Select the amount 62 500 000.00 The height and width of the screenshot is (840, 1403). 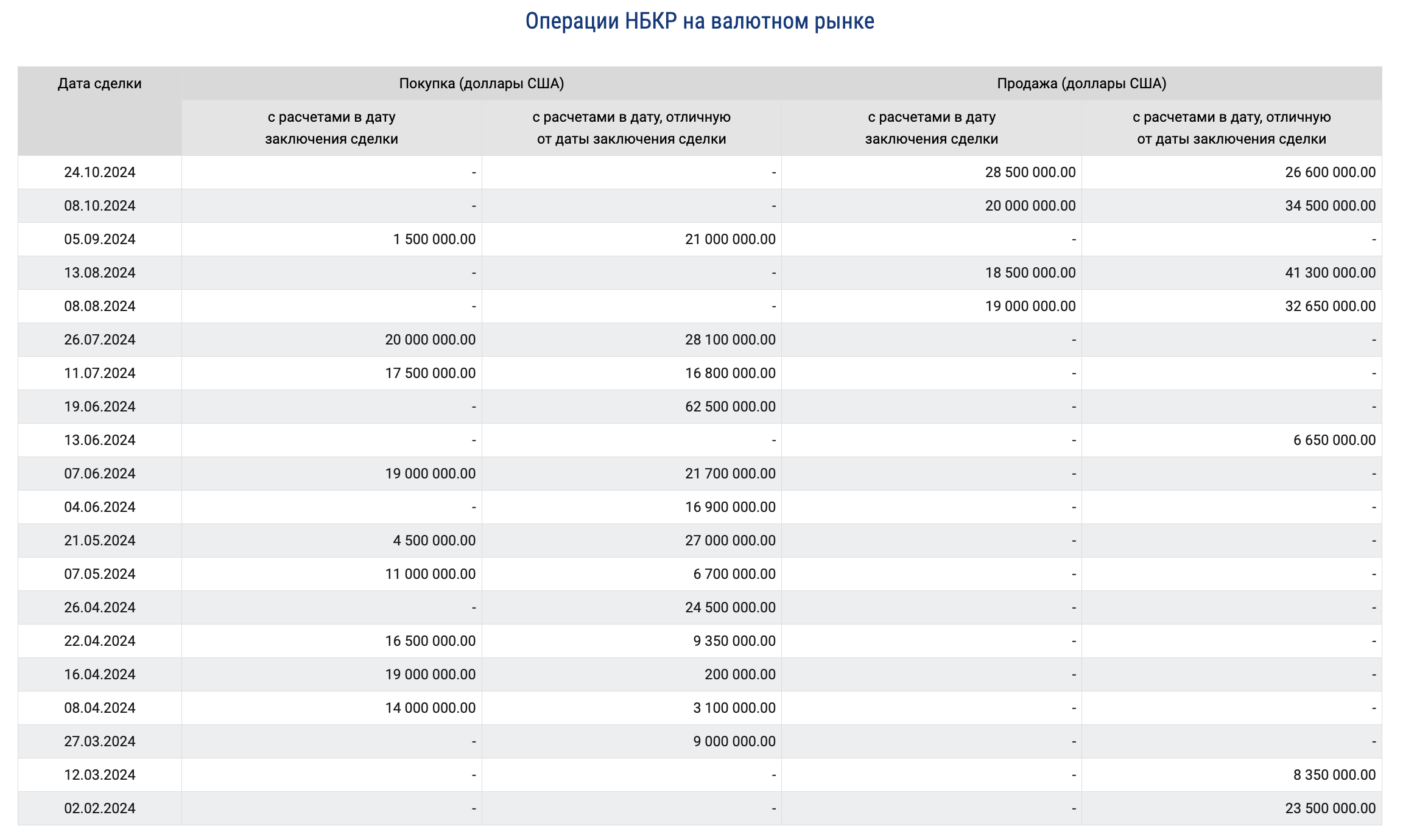click(x=730, y=407)
